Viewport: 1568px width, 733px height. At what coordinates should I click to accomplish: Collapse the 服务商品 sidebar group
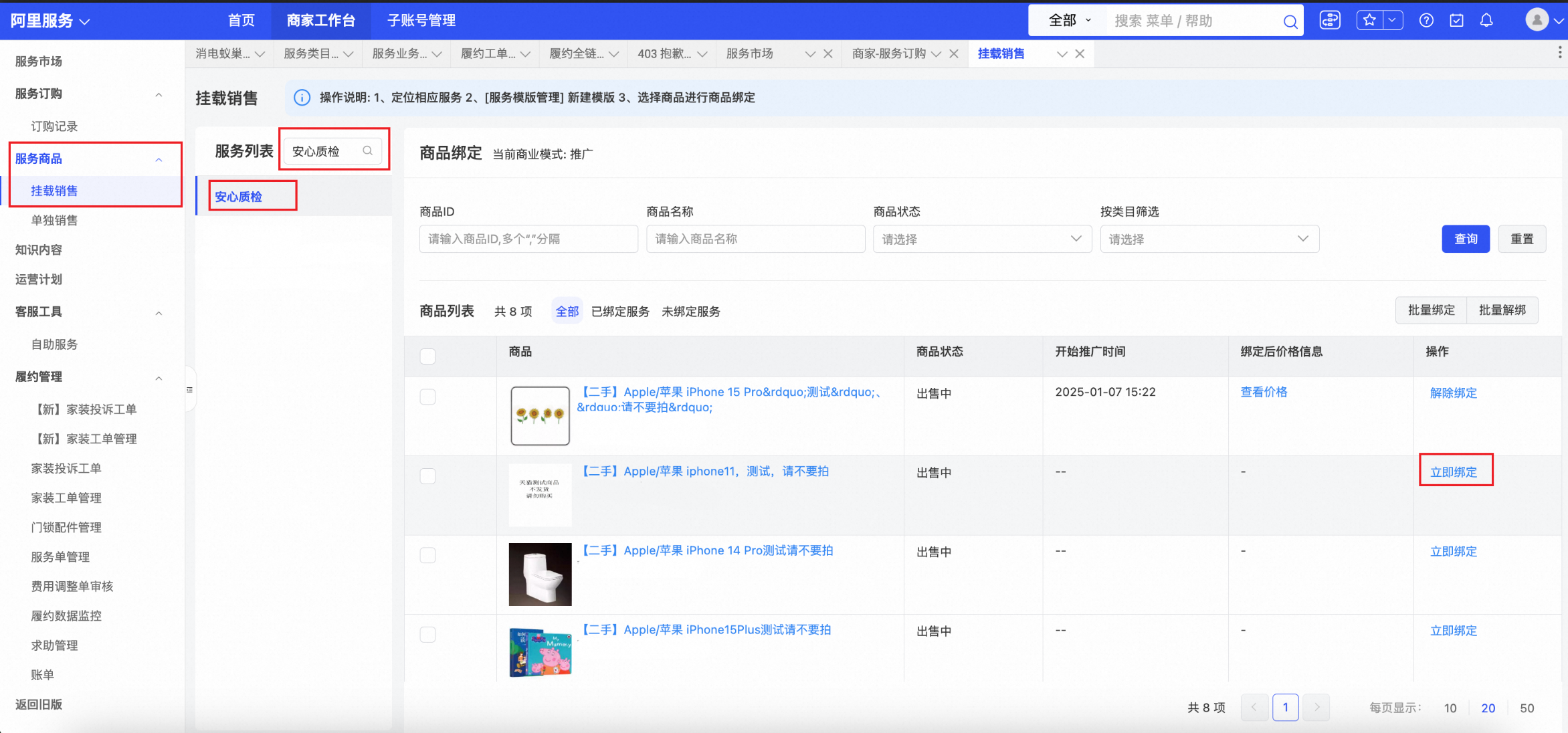[x=159, y=159]
